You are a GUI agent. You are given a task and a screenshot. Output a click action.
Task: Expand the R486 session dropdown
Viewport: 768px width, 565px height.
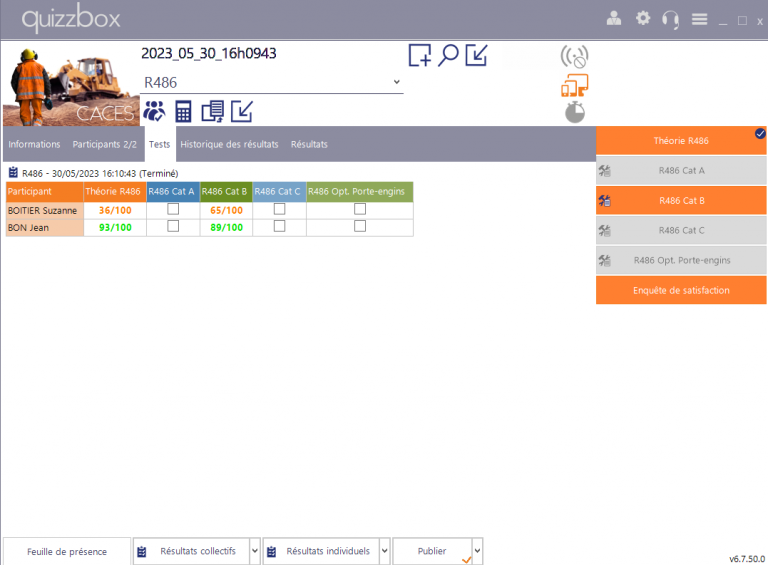pyautogui.click(x=396, y=82)
